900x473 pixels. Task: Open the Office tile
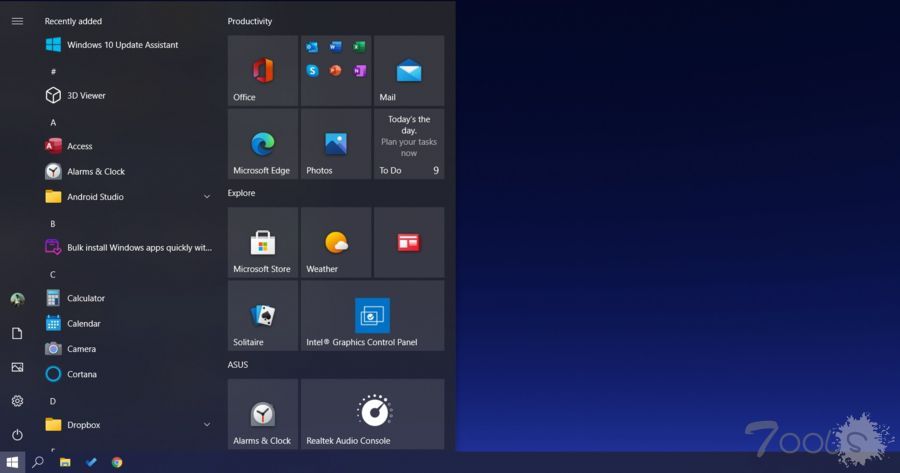pos(263,71)
